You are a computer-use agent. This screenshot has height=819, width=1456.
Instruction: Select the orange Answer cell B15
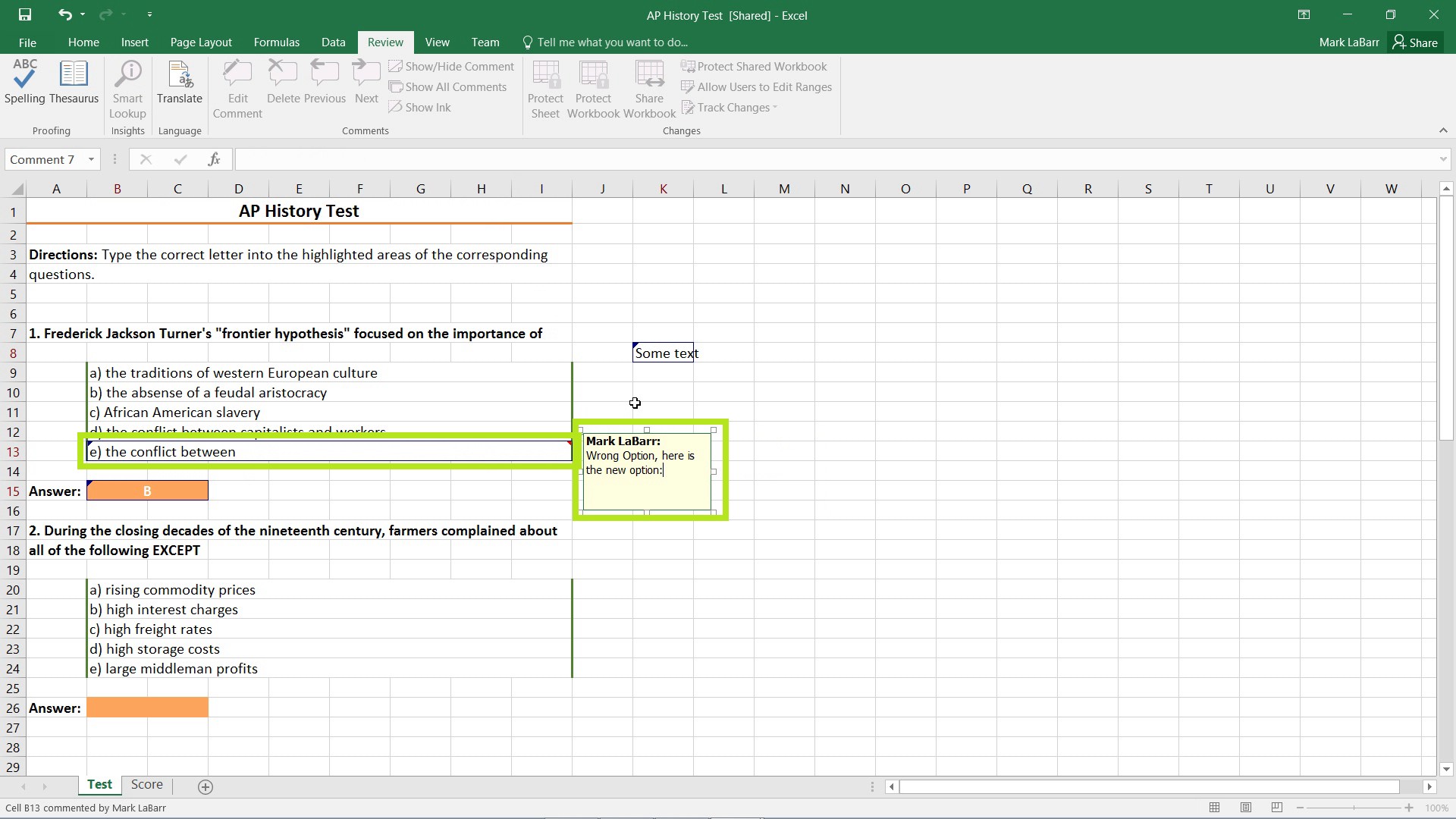[x=147, y=490]
